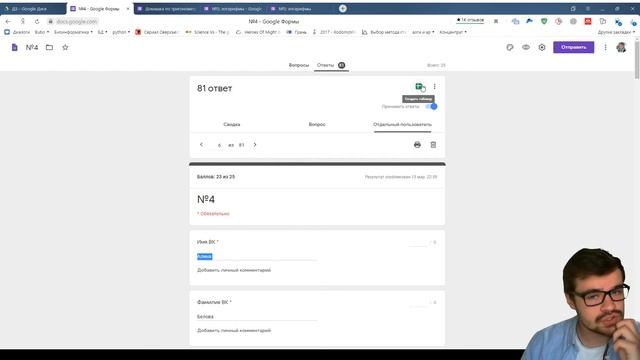Image resolution: width=640 pixels, height=360 pixels.
Task: Open the Вопрос tab
Action: [x=317, y=124]
